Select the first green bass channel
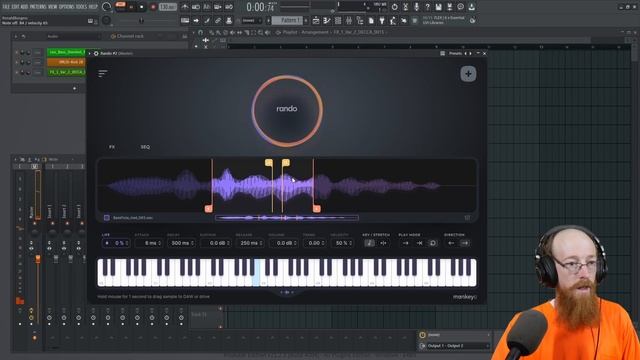The image size is (640, 360). [67, 52]
